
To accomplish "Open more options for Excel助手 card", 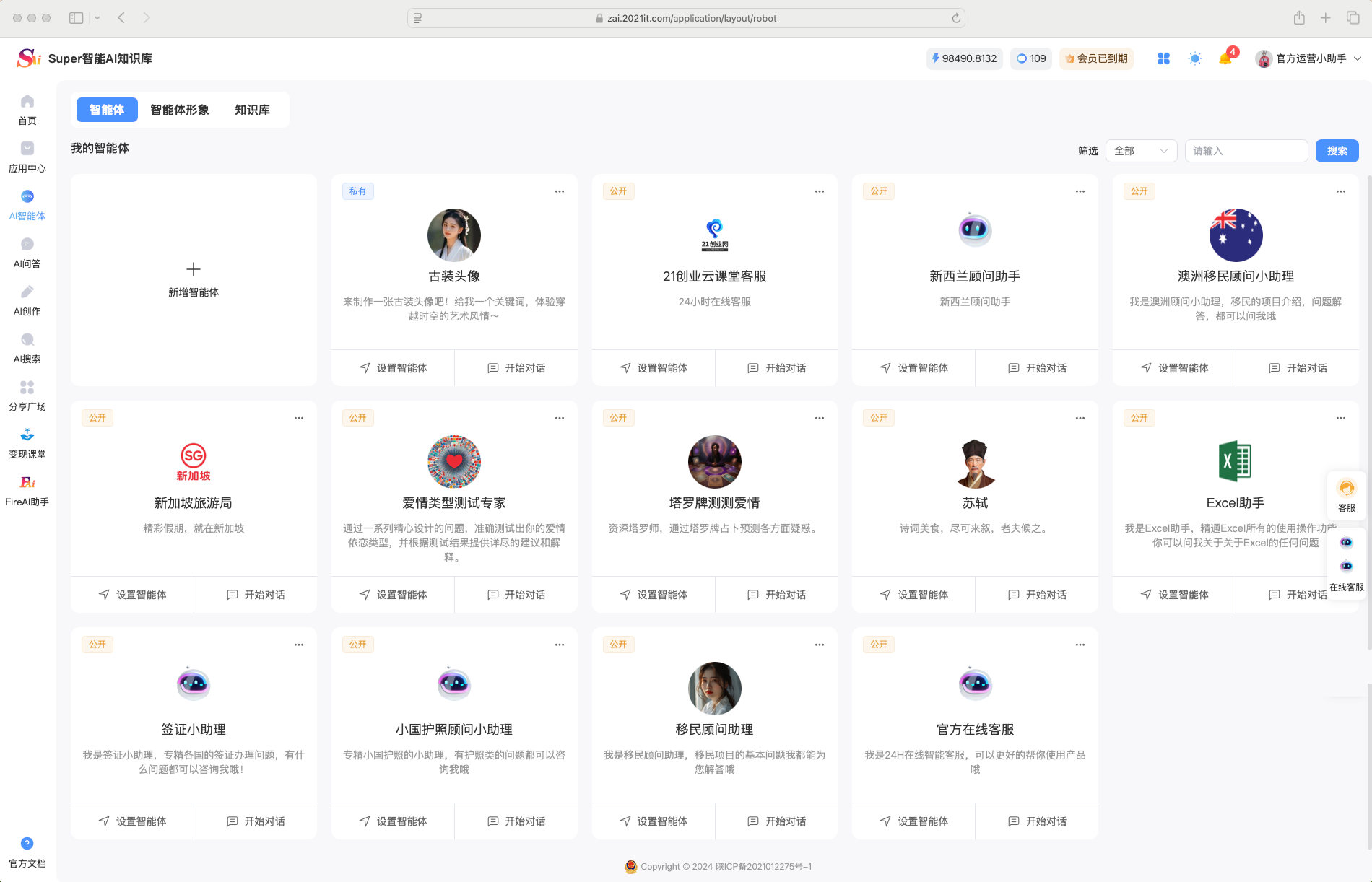I will pos(1341,418).
